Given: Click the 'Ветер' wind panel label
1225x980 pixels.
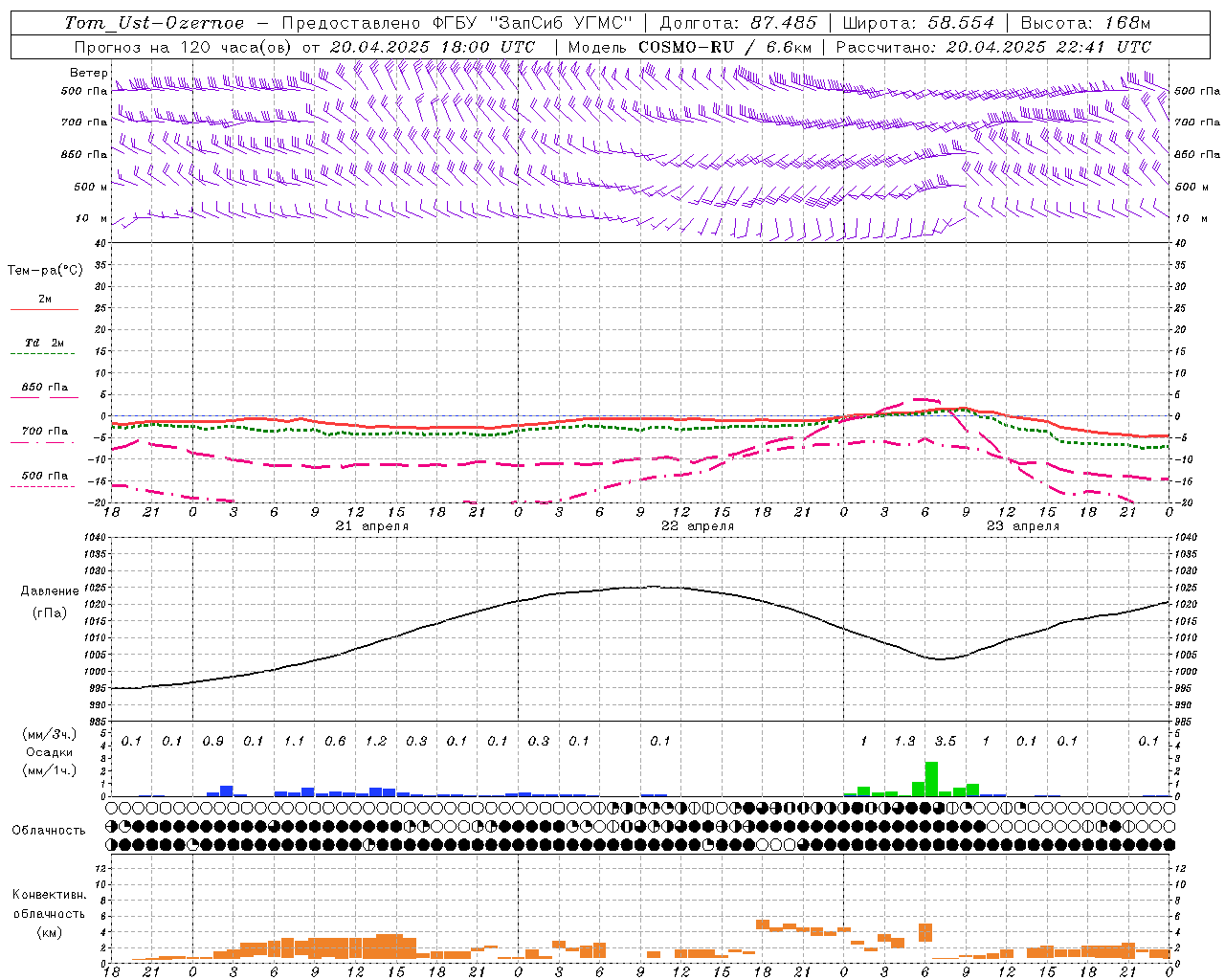Looking at the screenshot, I should (88, 73).
